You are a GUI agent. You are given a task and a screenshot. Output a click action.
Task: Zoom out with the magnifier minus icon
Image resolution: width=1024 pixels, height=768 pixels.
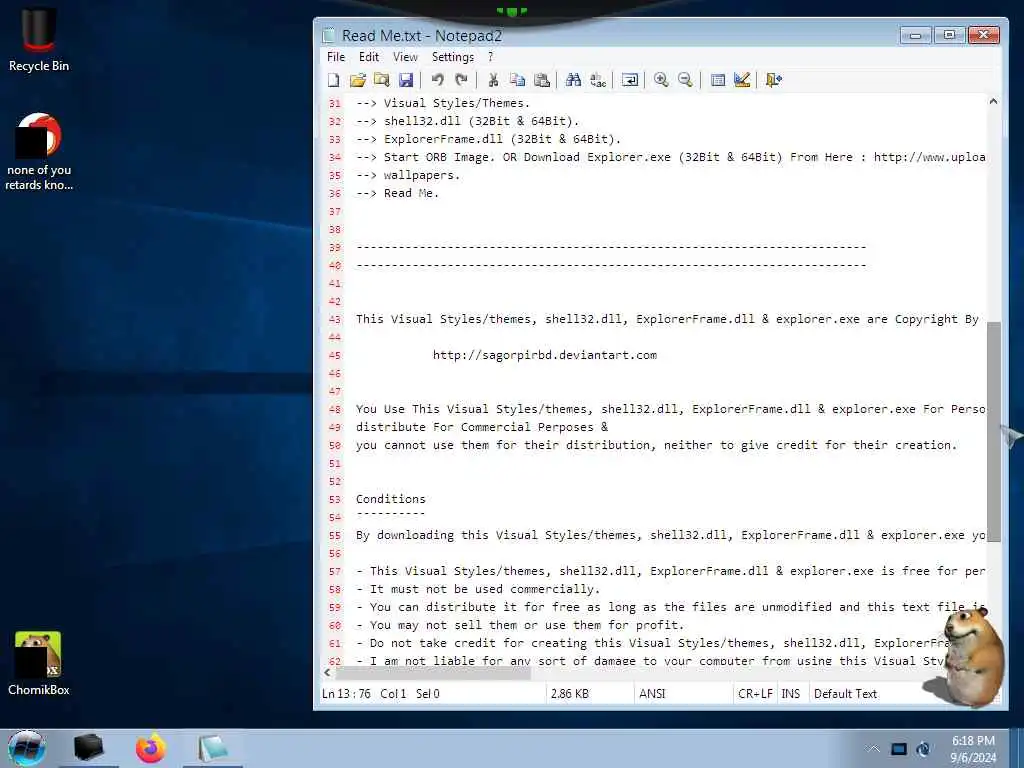pos(685,80)
